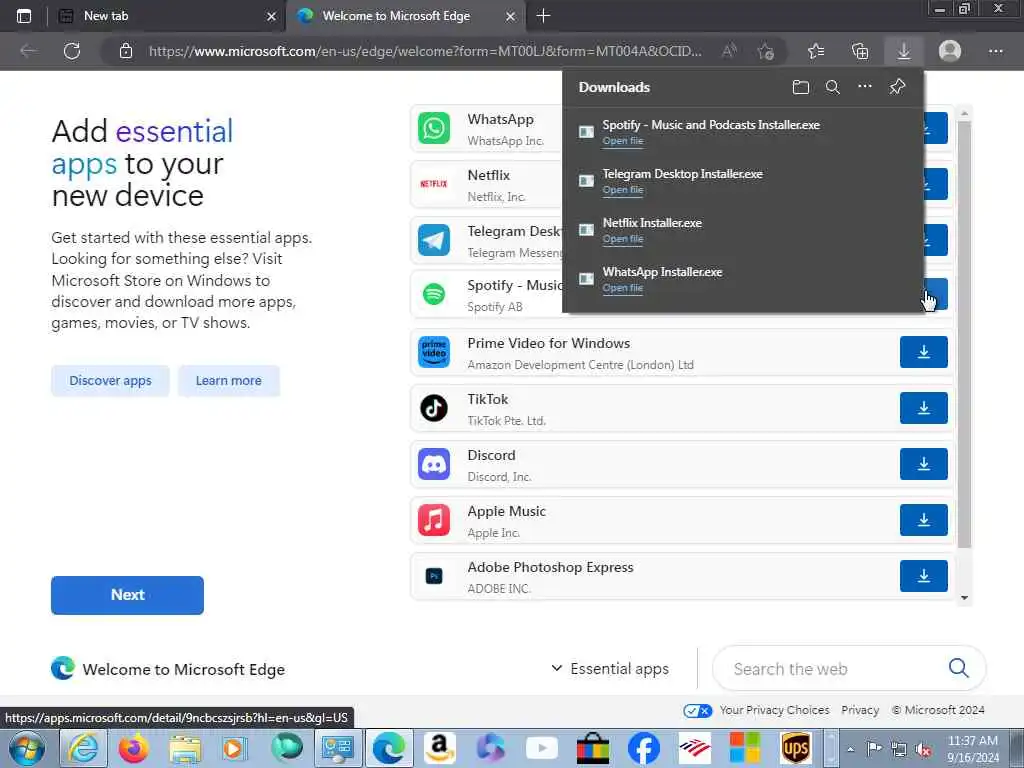Open the Favorites list icon
This screenshot has height=768, width=1024.
coord(816,51)
